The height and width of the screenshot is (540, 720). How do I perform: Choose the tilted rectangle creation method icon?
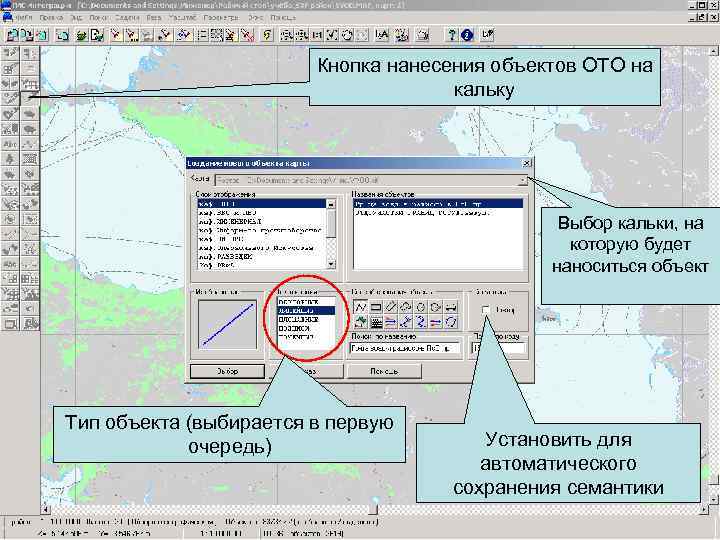391,307
